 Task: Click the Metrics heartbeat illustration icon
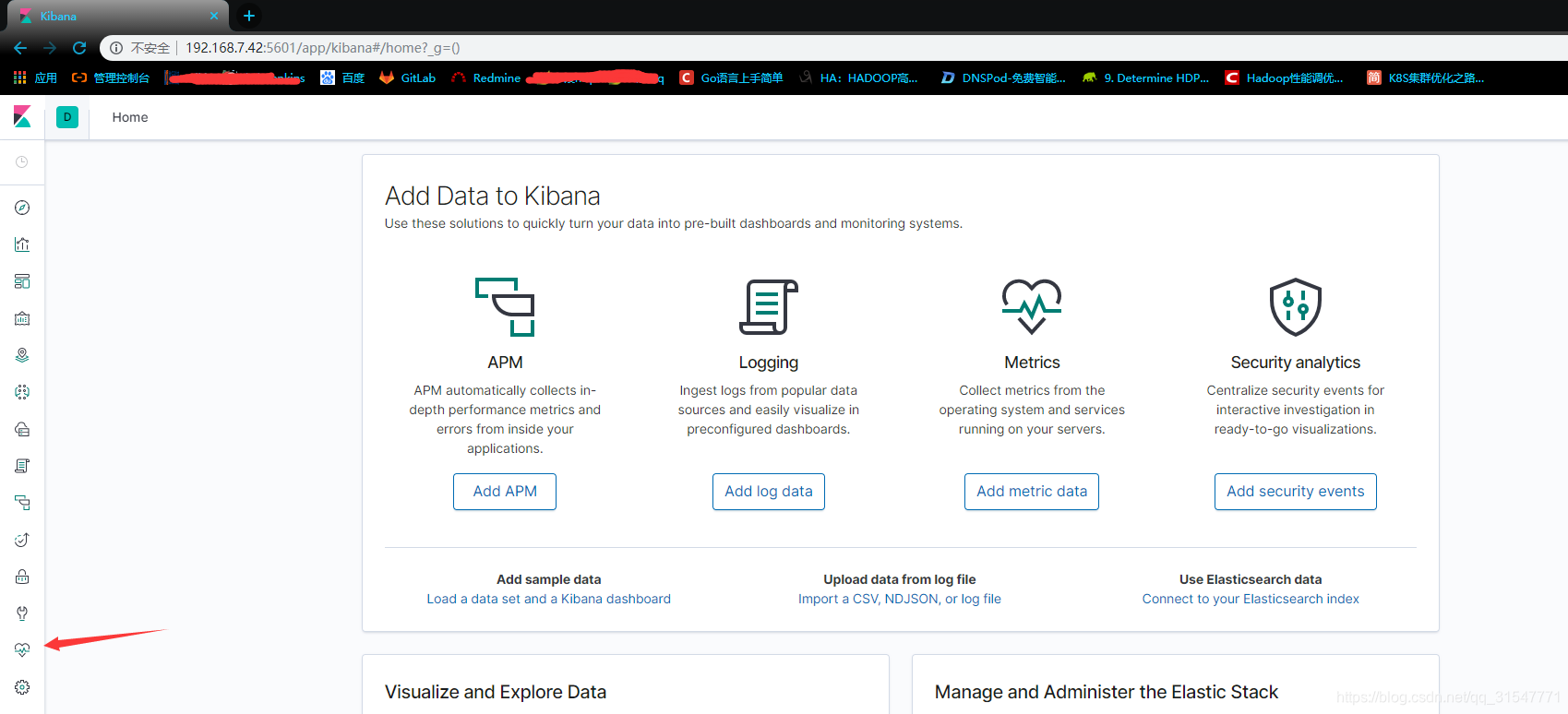pyautogui.click(x=1032, y=306)
